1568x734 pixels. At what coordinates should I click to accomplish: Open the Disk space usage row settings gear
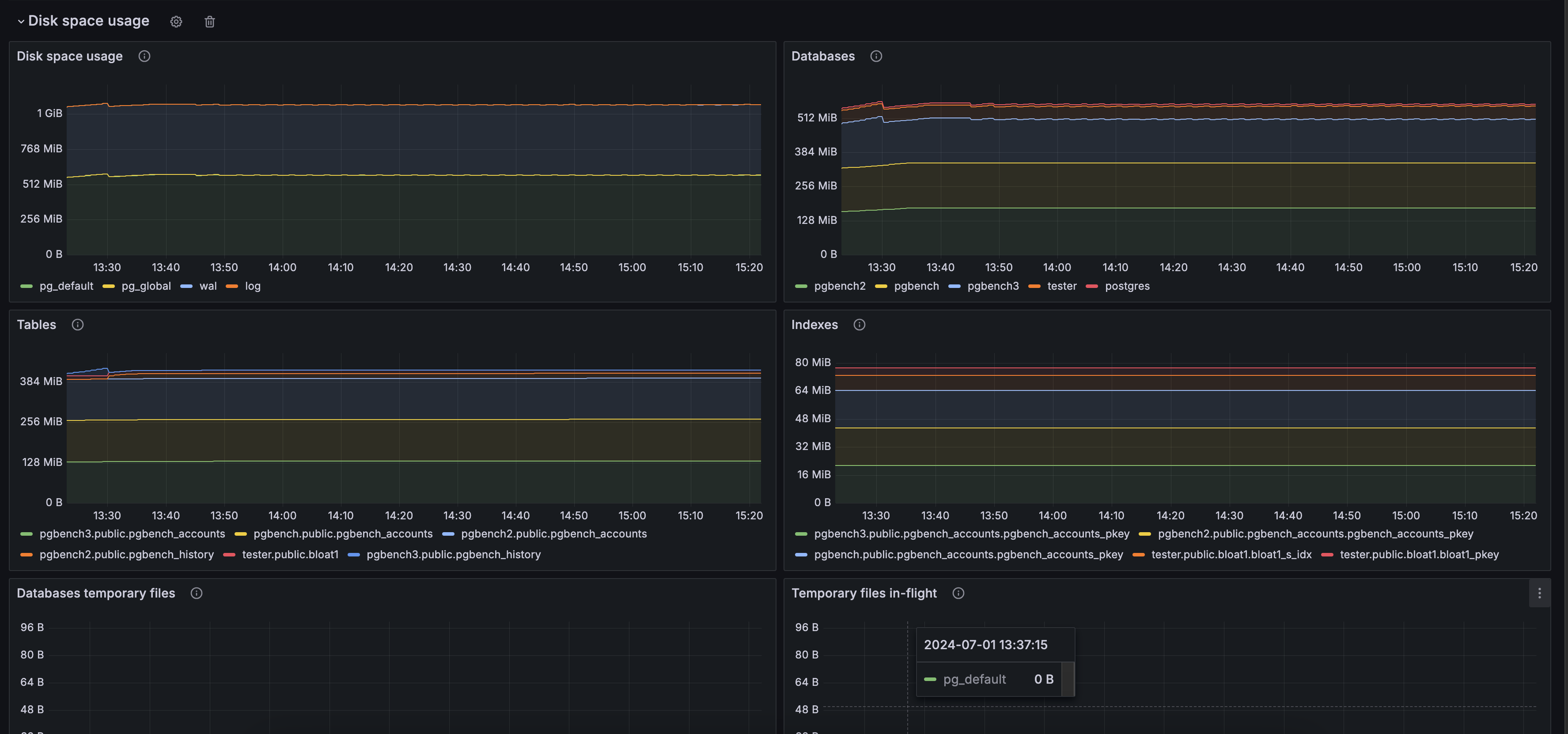(176, 22)
